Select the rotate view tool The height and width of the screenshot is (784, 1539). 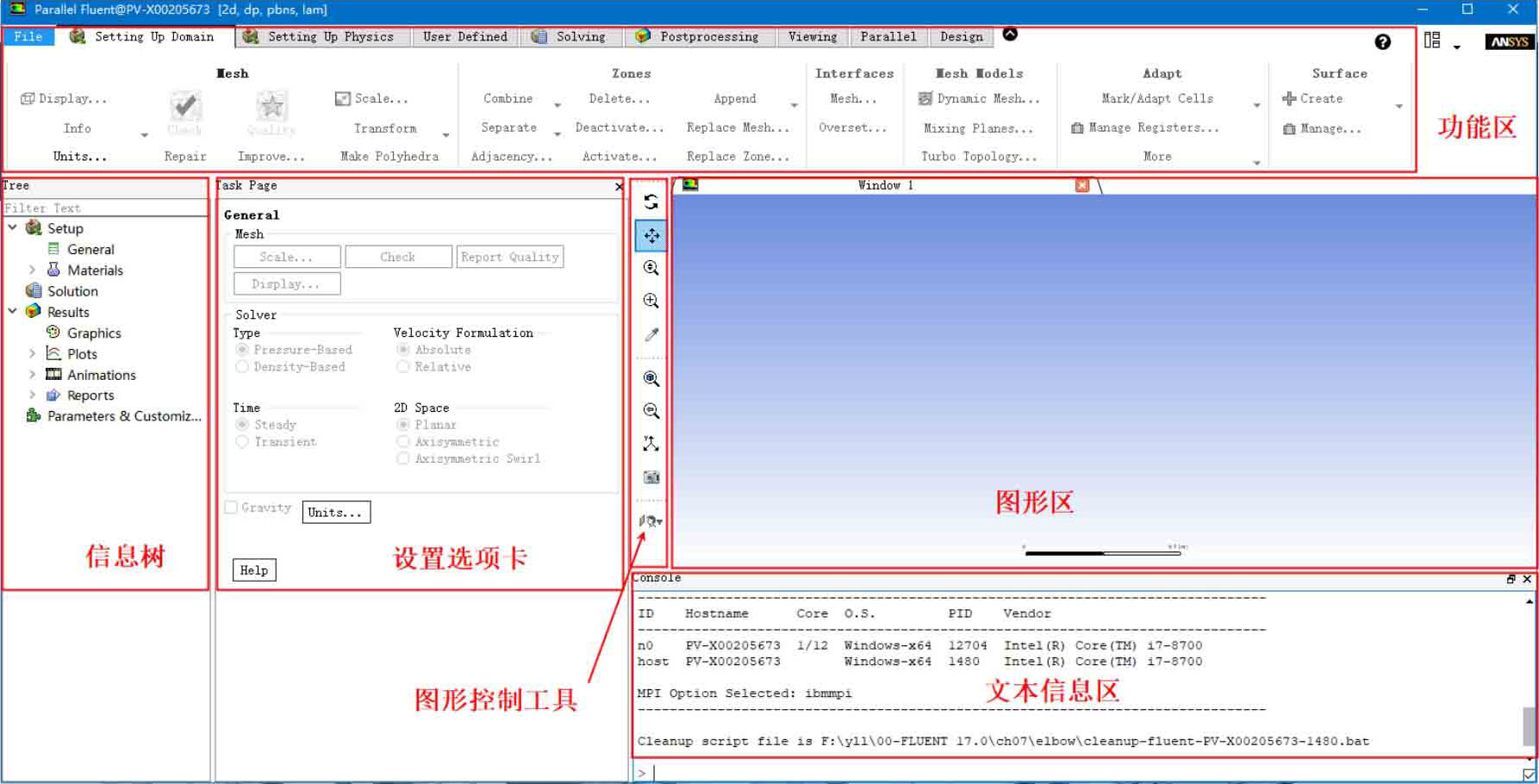(x=651, y=202)
